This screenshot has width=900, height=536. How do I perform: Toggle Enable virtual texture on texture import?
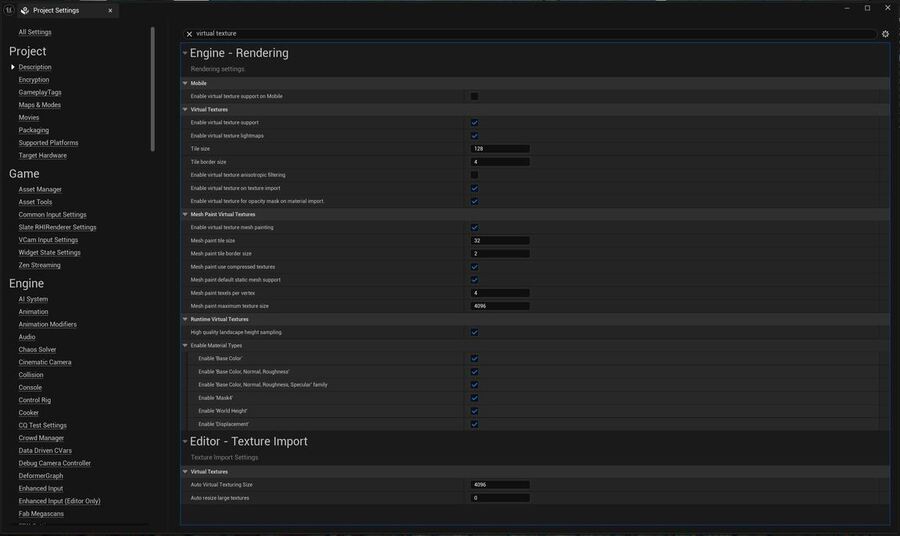point(474,188)
